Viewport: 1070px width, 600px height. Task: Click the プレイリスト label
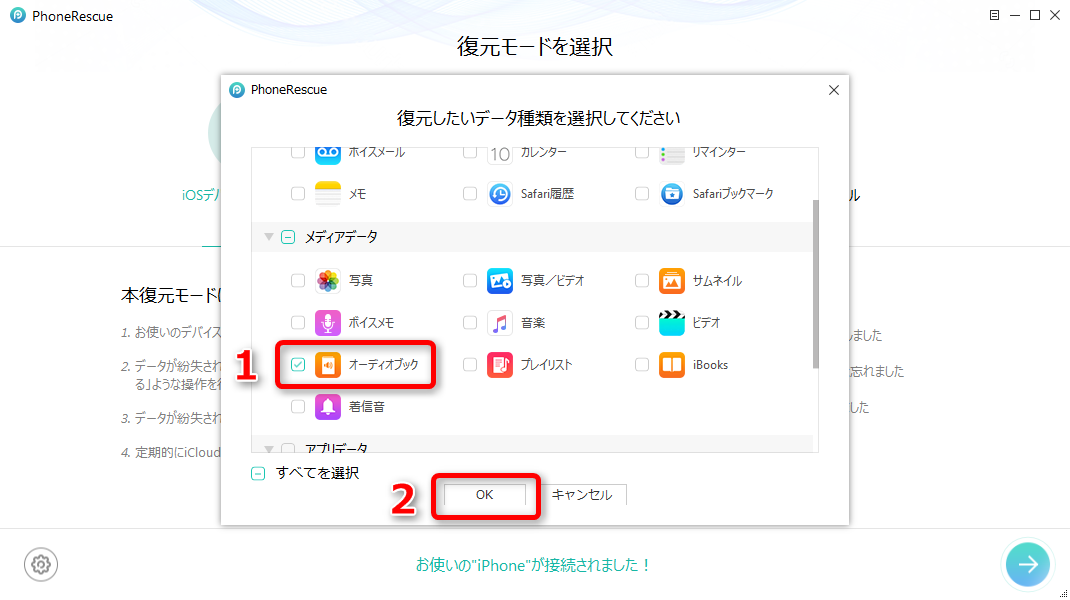click(x=547, y=365)
